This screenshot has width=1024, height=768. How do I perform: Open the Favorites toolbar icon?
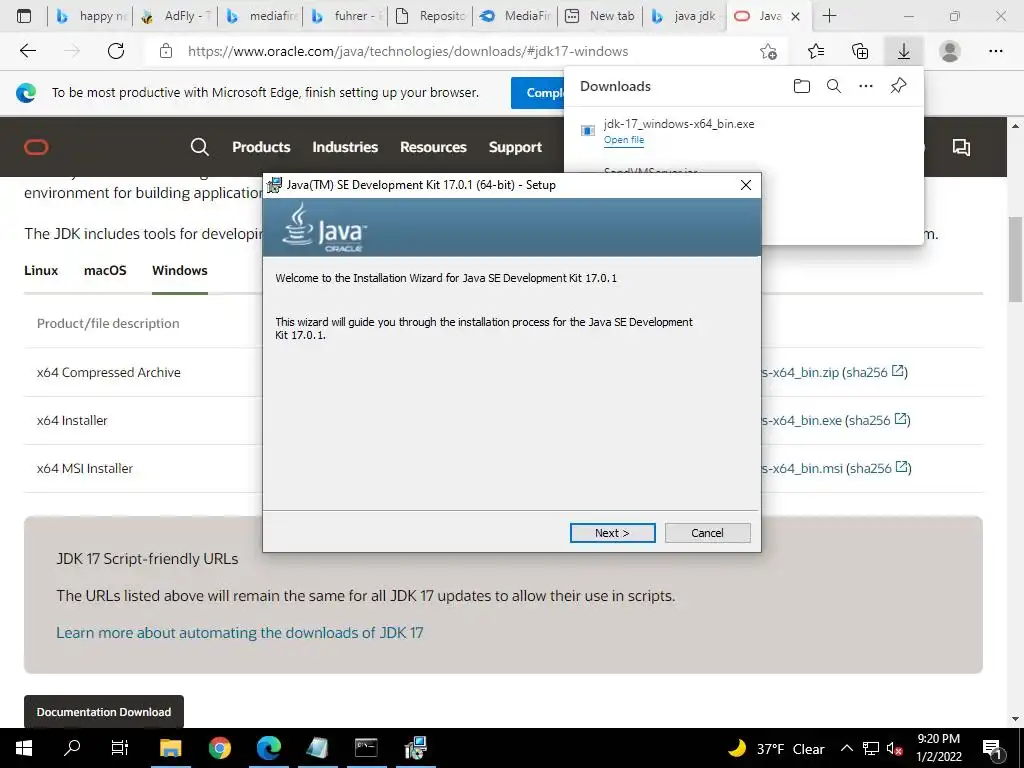[816, 51]
